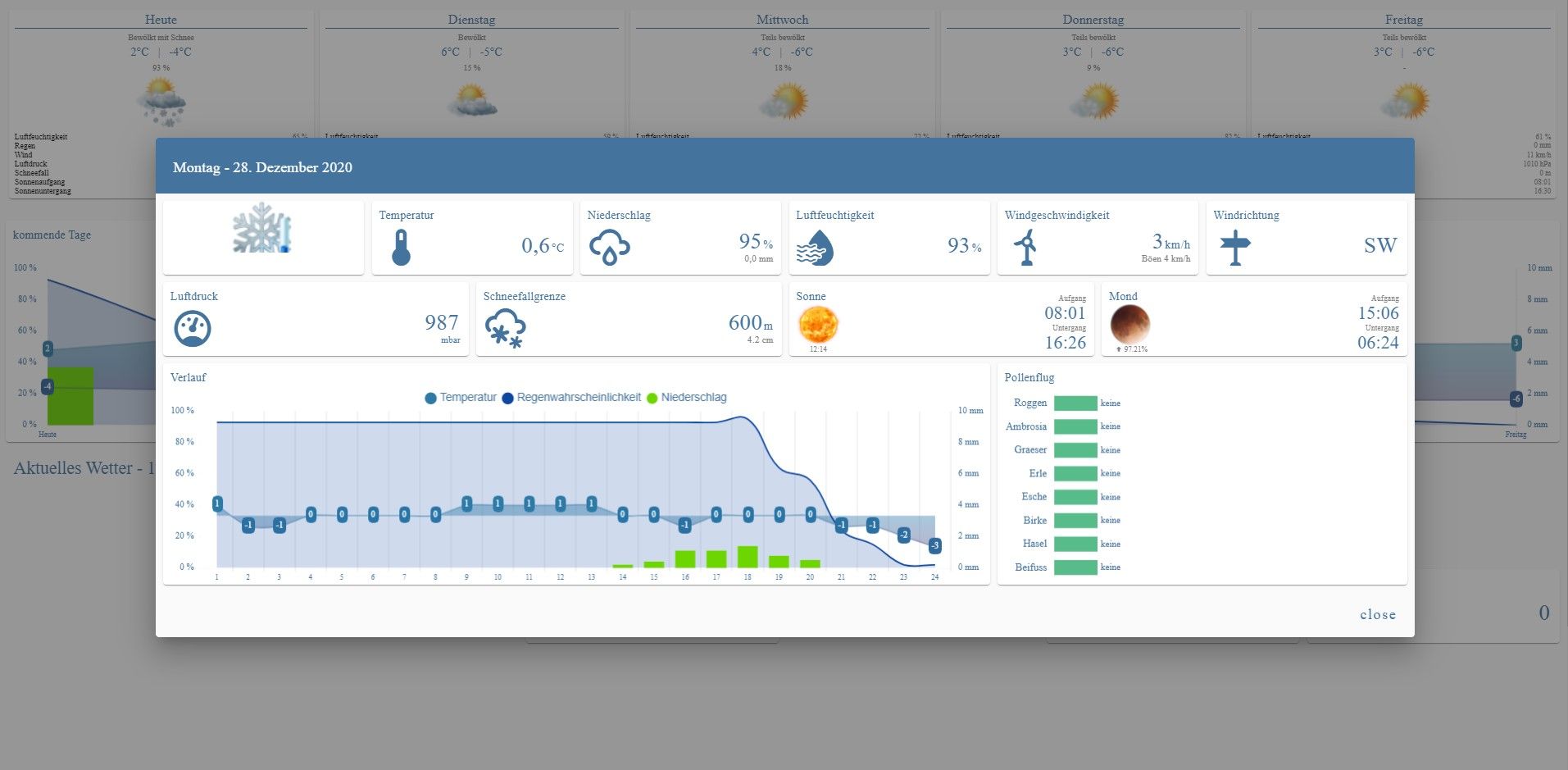Click the green bar in kommende Tage chart

[x=70, y=395]
